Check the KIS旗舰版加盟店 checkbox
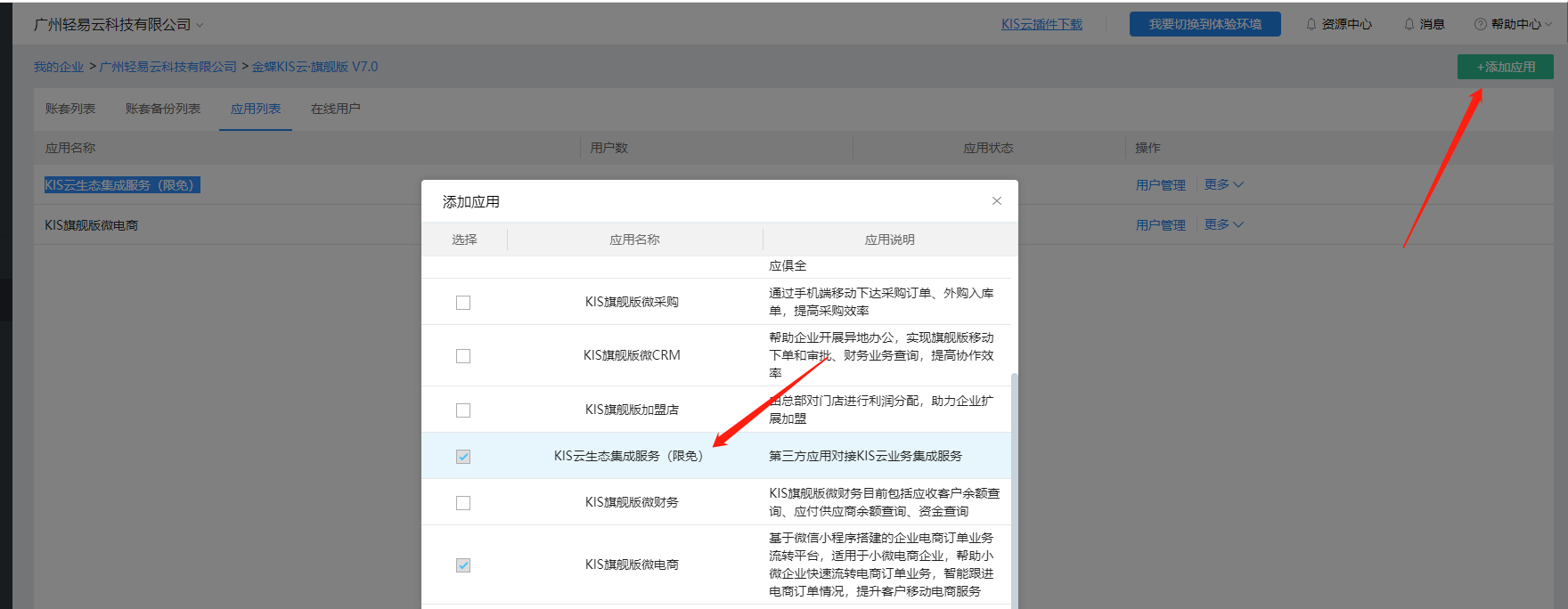Screen dimensions: 1568x609 coord(463,410)
